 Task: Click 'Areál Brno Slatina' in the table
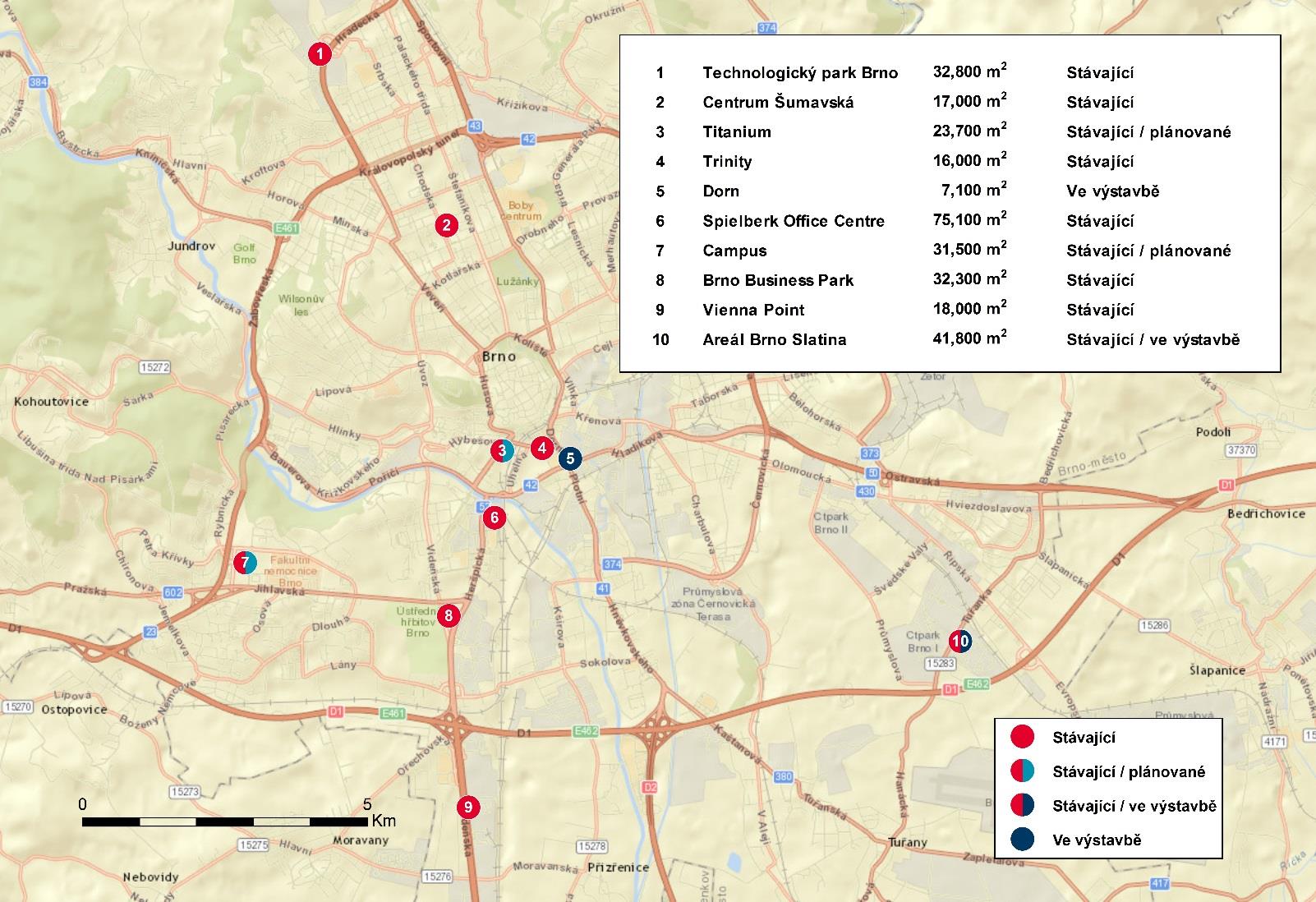(x=775, y=339)
